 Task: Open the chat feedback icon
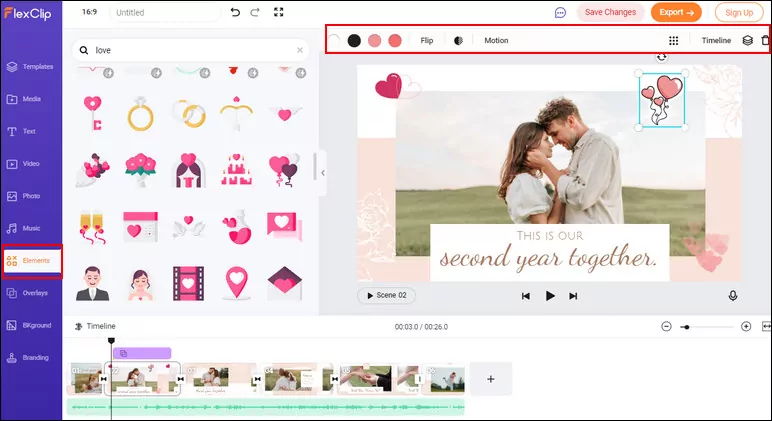click(560, 13)
